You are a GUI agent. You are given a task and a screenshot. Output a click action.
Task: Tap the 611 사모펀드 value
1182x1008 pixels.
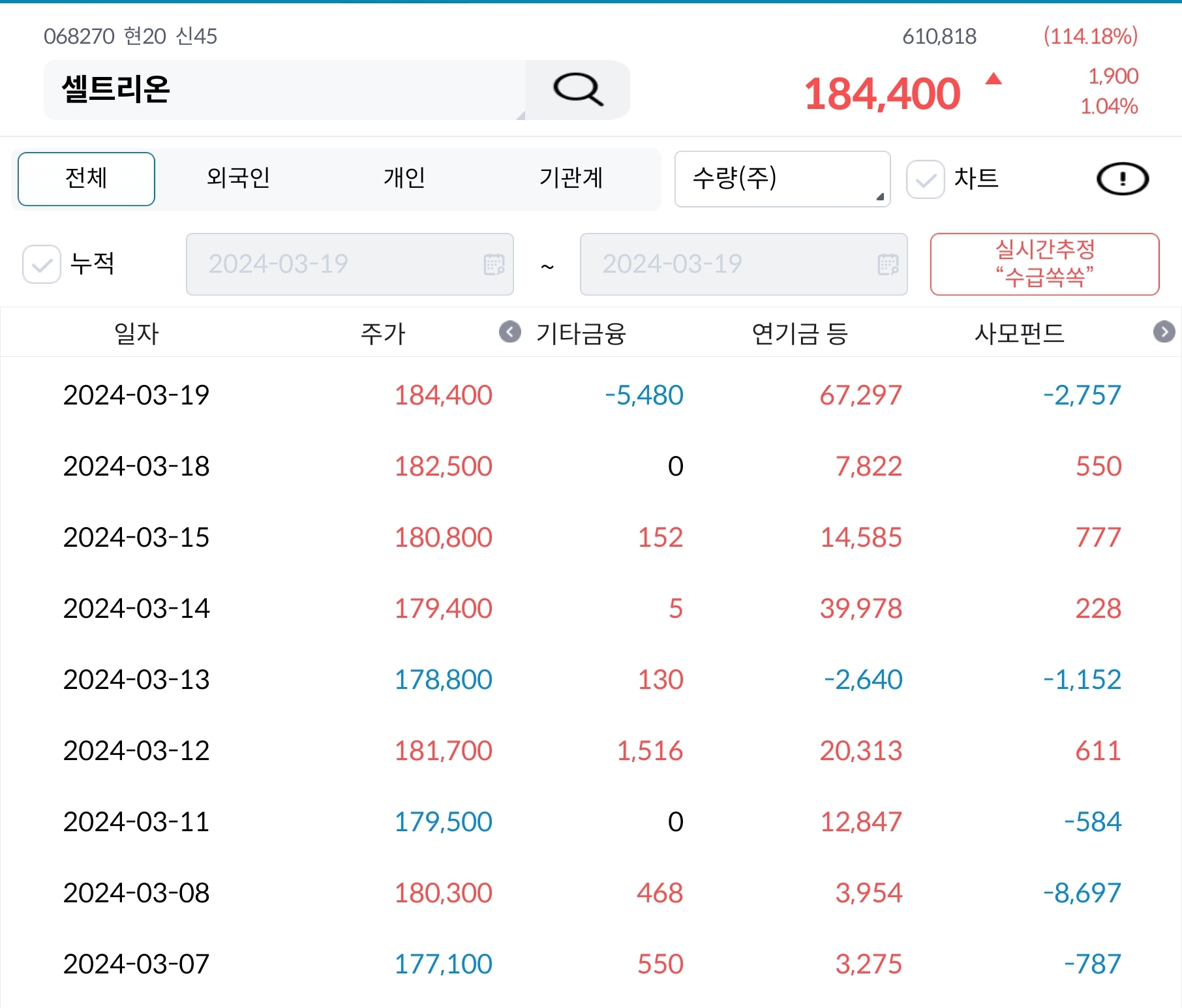(1099, 751)
